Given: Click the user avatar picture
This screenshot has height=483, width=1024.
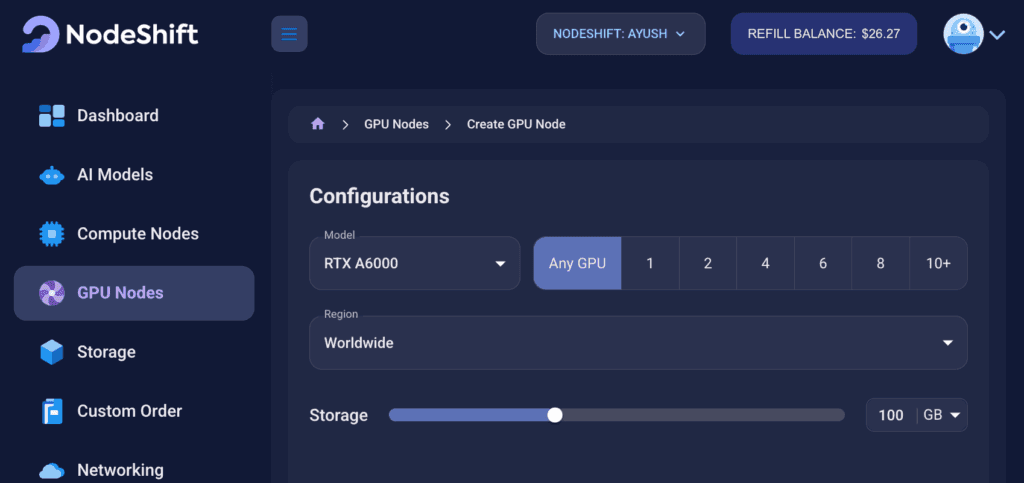Looking at the screenshot, I should (x=963, y=34).
